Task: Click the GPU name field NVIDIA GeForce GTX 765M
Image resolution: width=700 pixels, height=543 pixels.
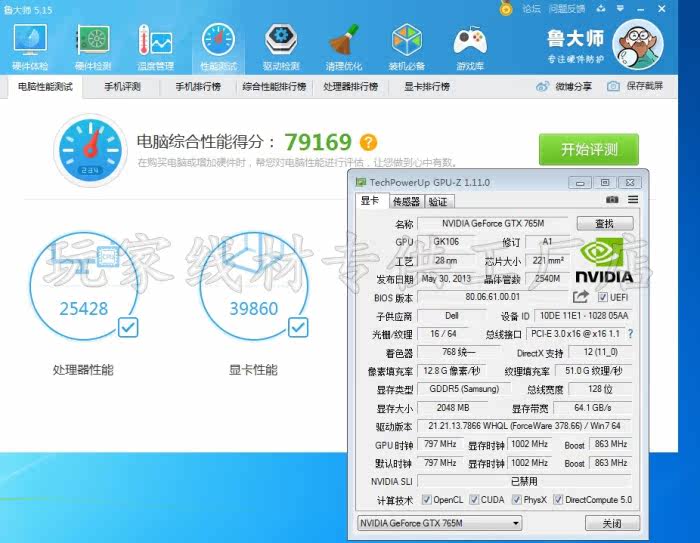Action: 492,223
